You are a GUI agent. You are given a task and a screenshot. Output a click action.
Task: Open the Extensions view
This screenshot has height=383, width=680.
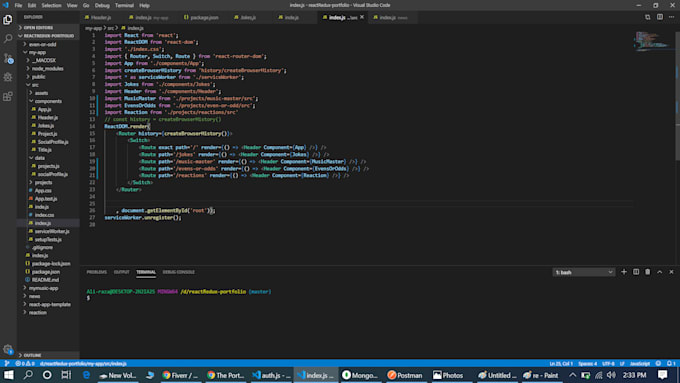pos(7,96)
